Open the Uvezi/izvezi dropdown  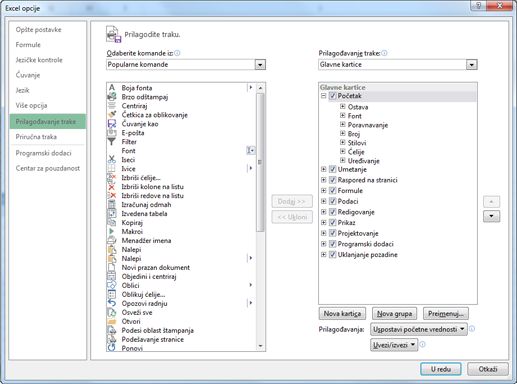(394, 345)
